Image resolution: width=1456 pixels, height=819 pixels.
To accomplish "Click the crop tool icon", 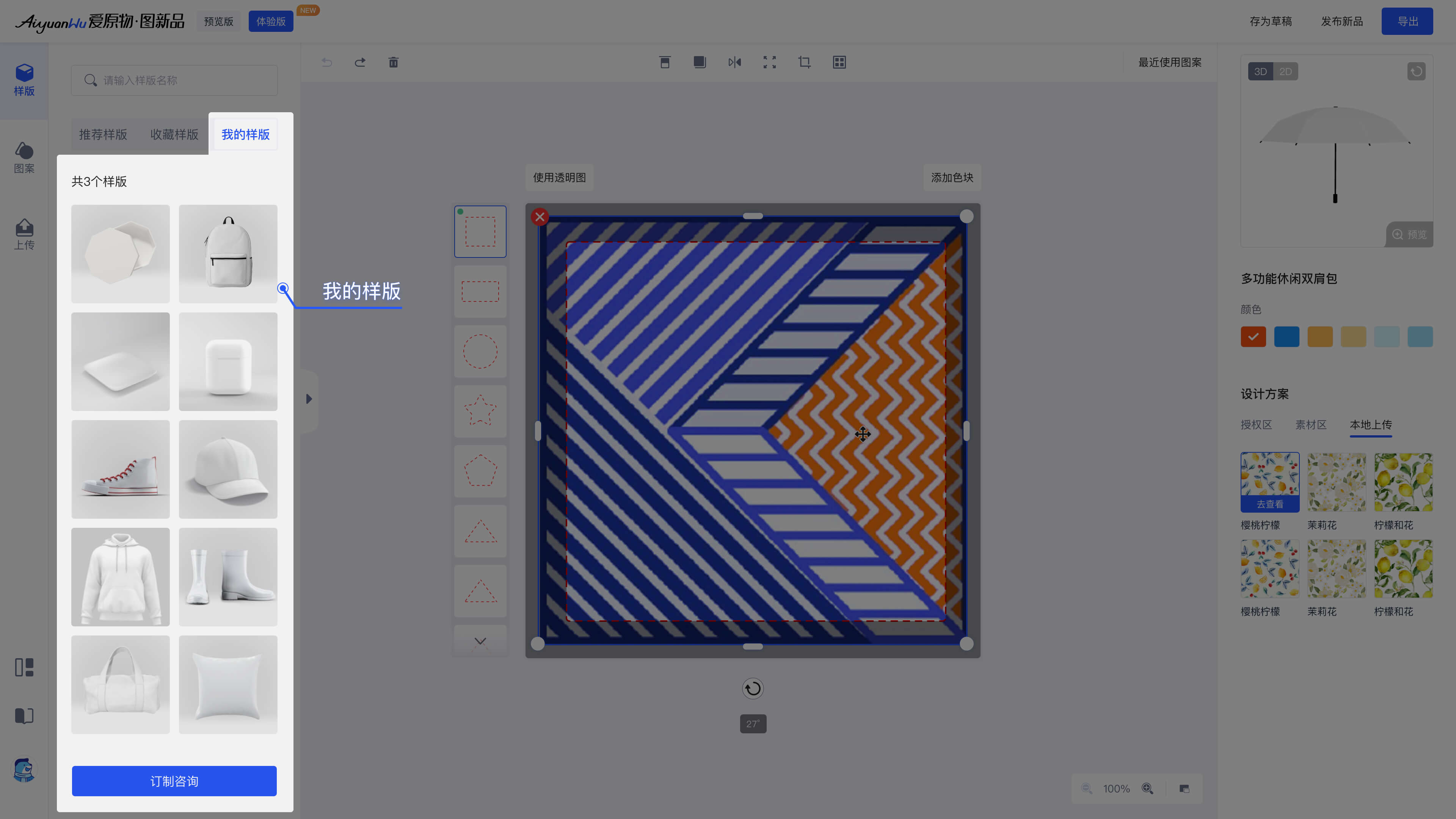I will [x=804, y=62].
